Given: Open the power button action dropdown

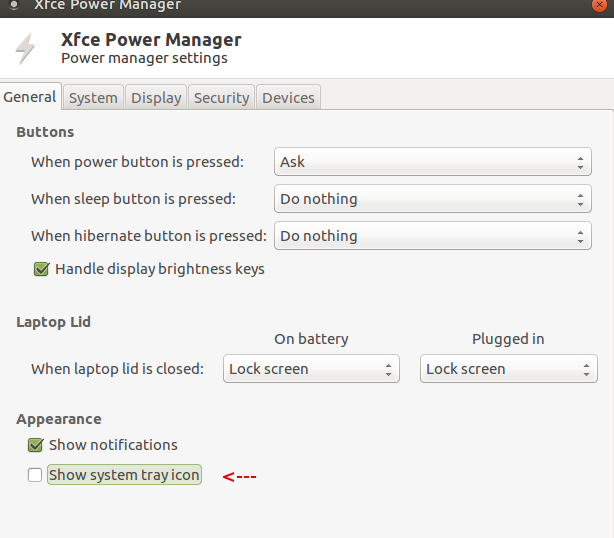Looking at the screenshot, I should pyautogui.click(x=432, y=162).
